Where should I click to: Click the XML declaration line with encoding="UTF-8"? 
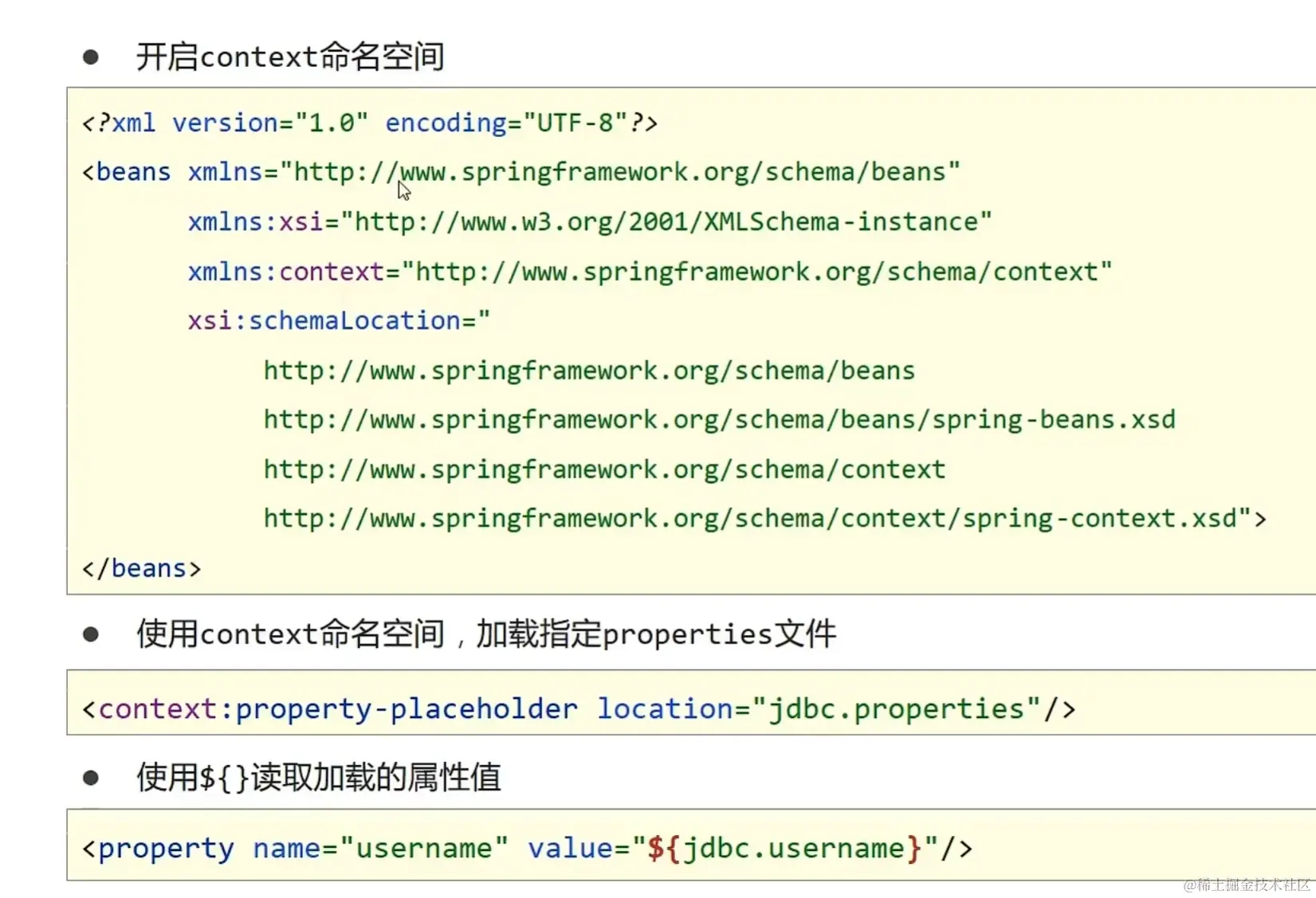370,123
